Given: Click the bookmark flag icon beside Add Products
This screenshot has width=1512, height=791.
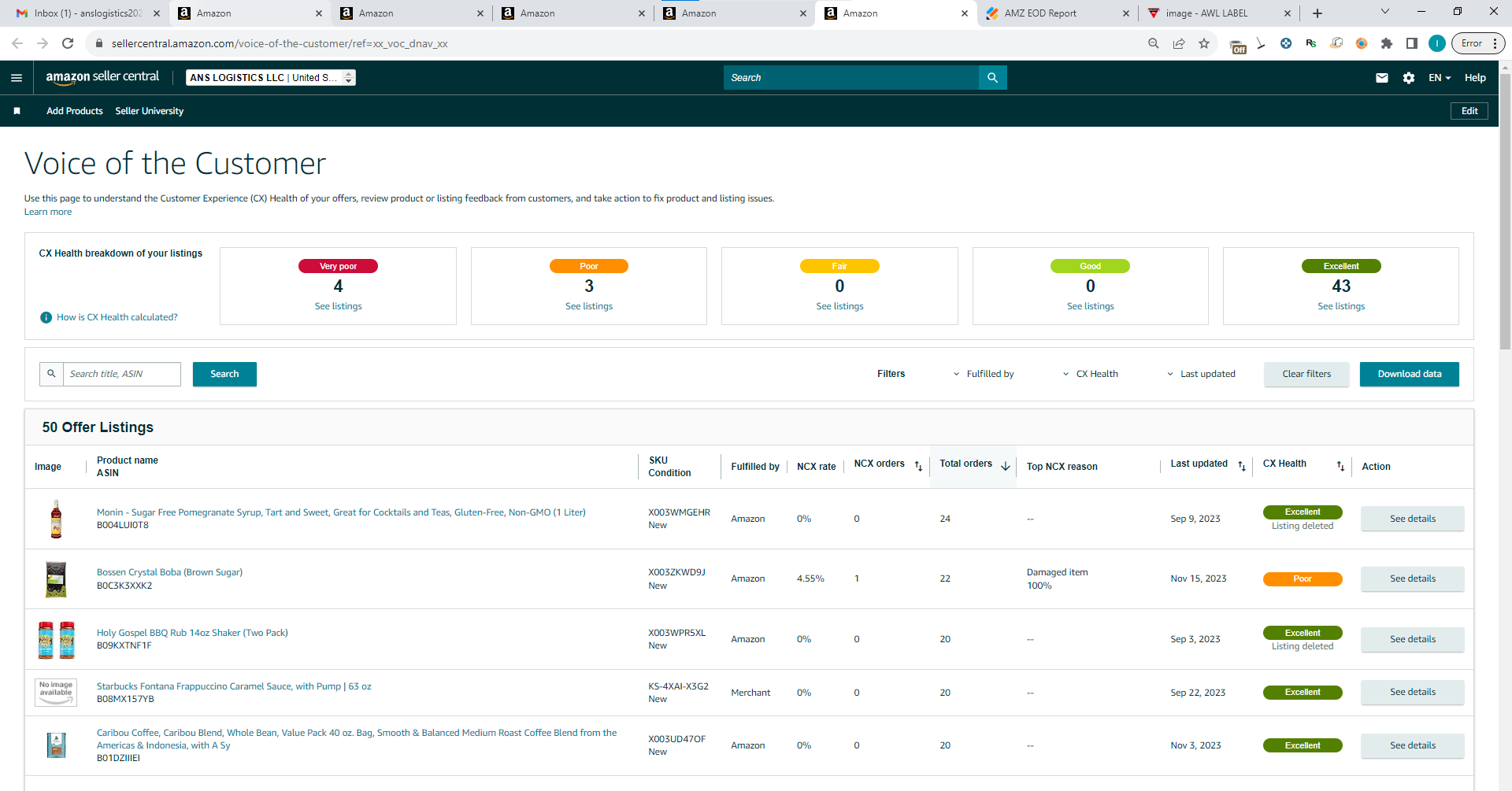Looking at the screenshot, I should 17,111.
